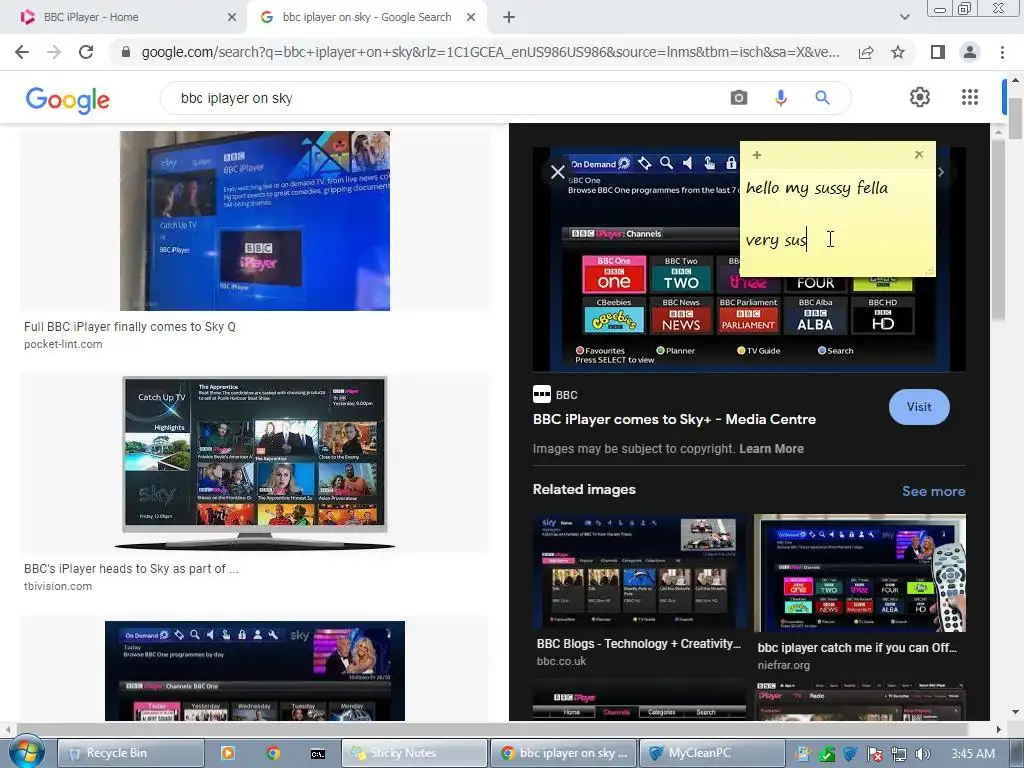Open the Chrome profile avatar
The width and height of the screenshot is (1024, 768).
[970, 52]
